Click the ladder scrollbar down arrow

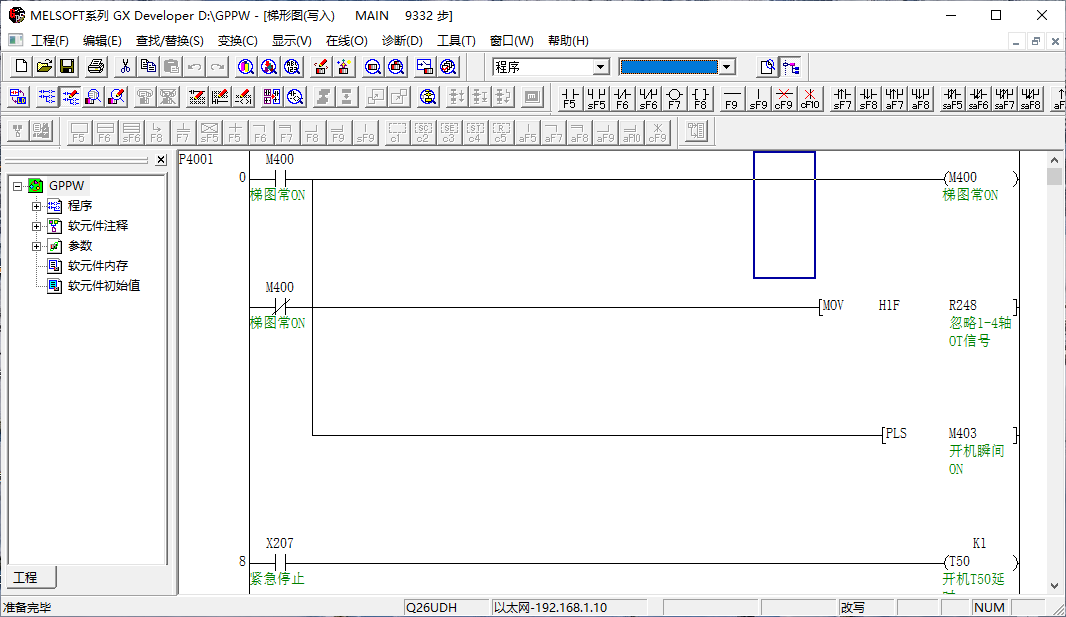click(x=1054, y=586)
